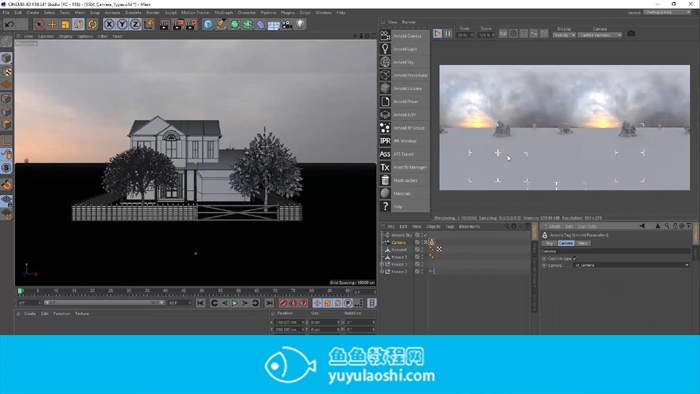Screen dimensions: 700x394
Task: Open the Simulate menu
Action: [x=133, y=12]
